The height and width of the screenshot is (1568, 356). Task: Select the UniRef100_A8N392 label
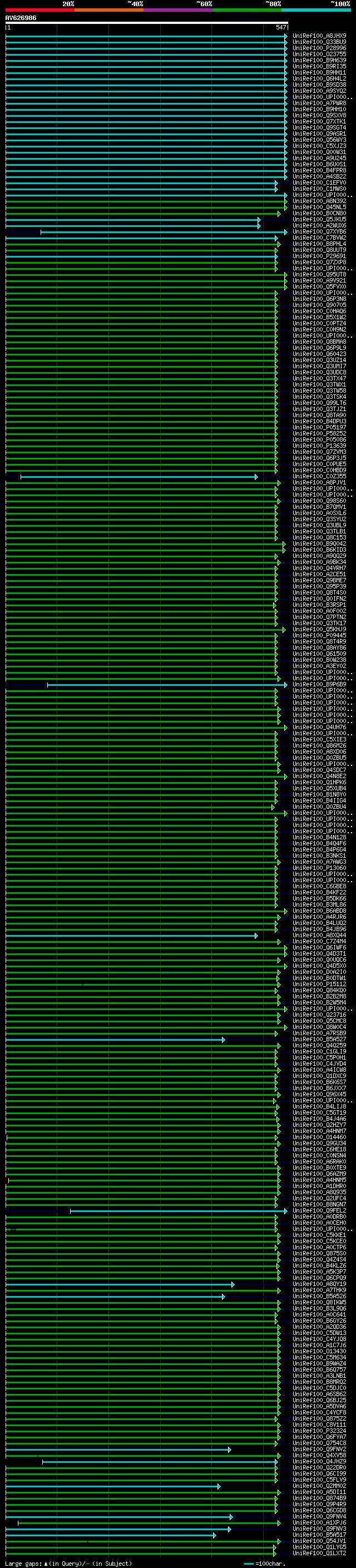[319, 201]
